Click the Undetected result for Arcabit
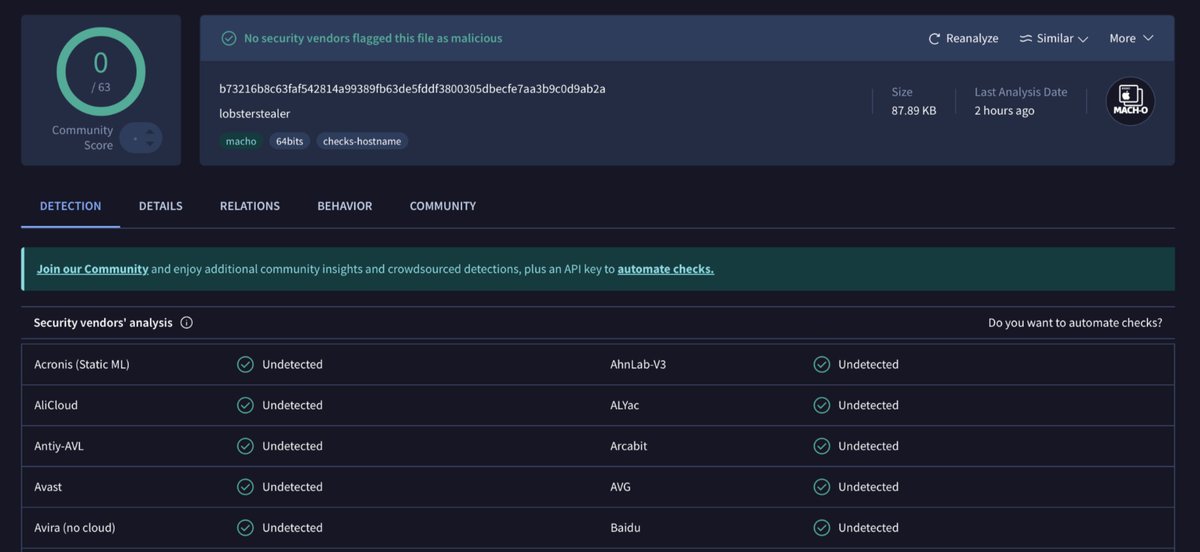The width and height of the screenshot is (1200, 552). click(868, 446)
